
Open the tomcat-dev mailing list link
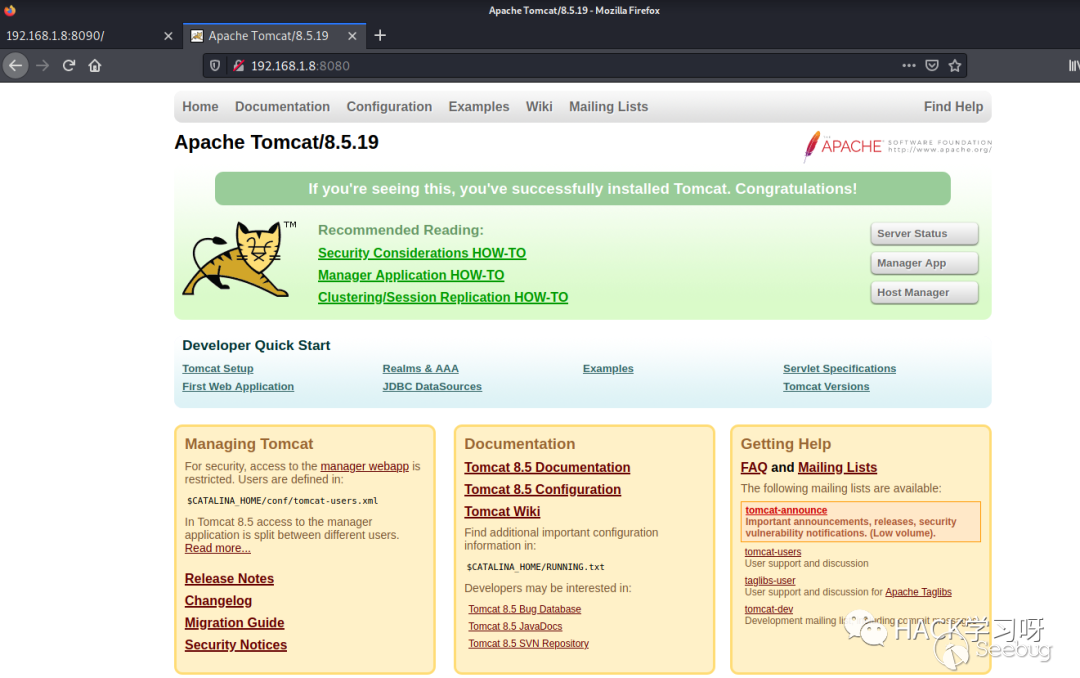click(769, 609)
